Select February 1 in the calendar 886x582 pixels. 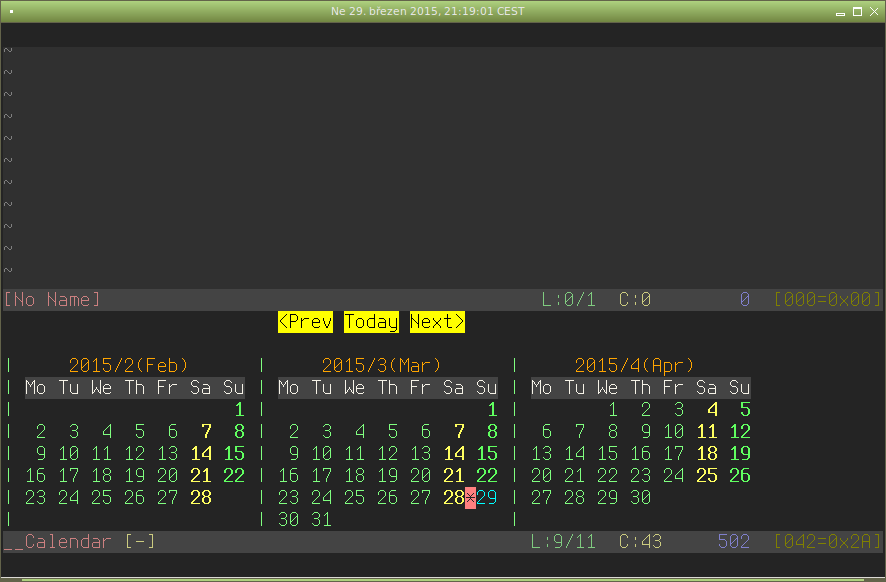click(240, 410)
